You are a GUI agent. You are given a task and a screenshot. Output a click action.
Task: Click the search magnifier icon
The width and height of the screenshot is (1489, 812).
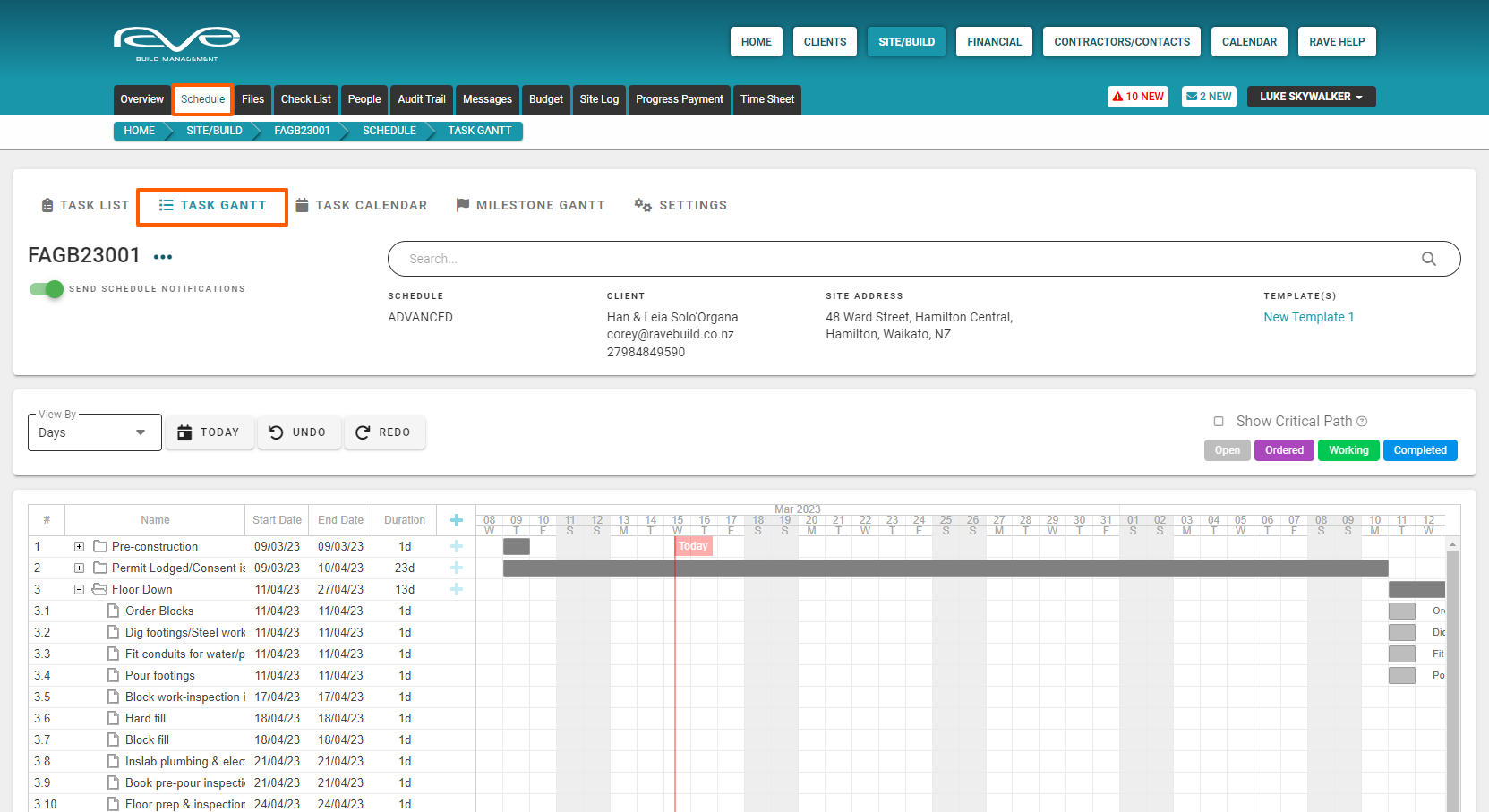coord(1428,259)
